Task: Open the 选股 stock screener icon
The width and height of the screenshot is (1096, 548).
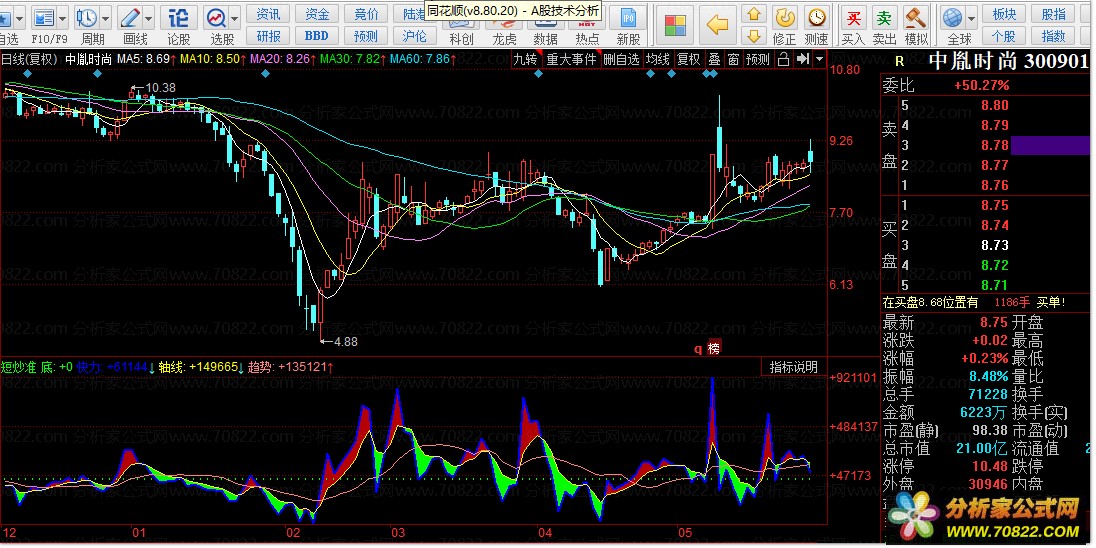Action: pos(217,18)
